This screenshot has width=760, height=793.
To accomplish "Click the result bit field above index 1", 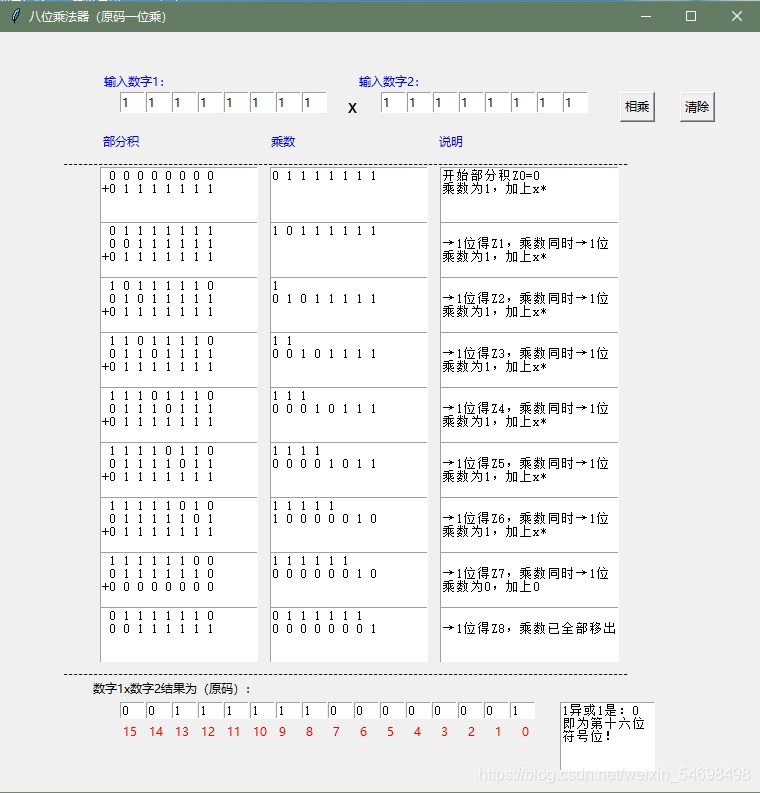I will (x=497, y=711).
